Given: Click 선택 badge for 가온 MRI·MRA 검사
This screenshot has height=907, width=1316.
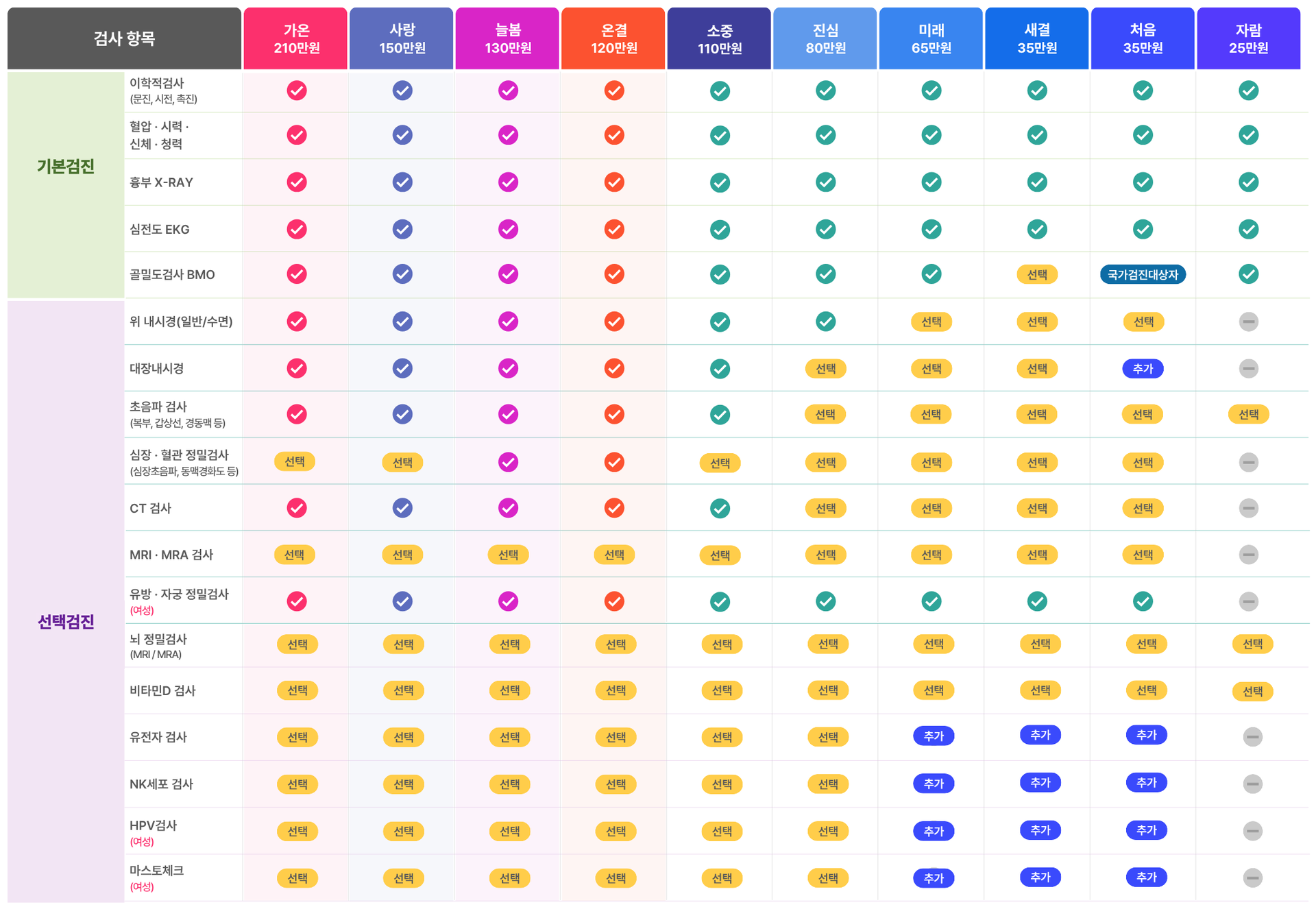Looking at the screenshot, I should tap(295, 555).
